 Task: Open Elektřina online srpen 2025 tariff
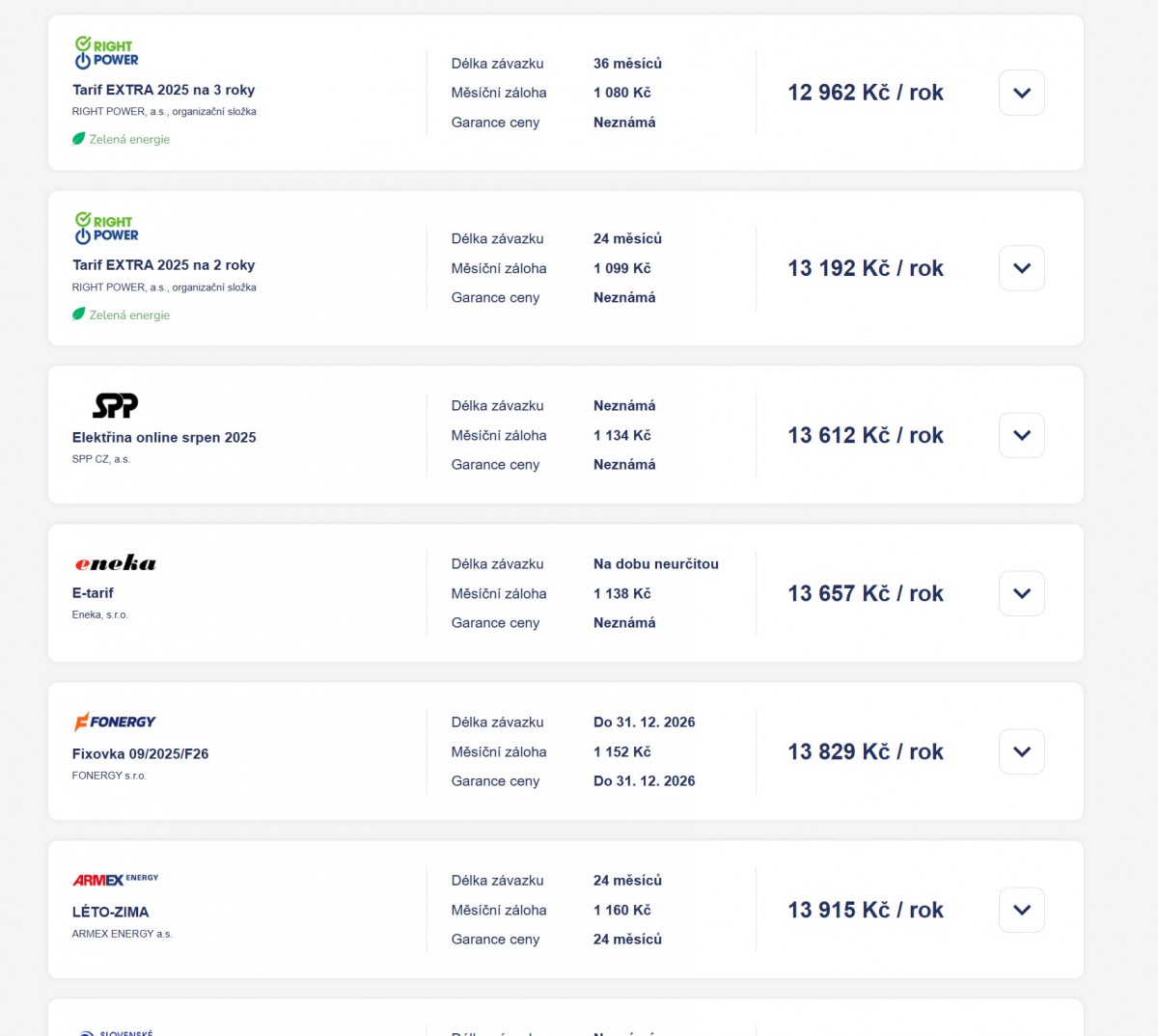pyautogui.click(x=164, y=438)
